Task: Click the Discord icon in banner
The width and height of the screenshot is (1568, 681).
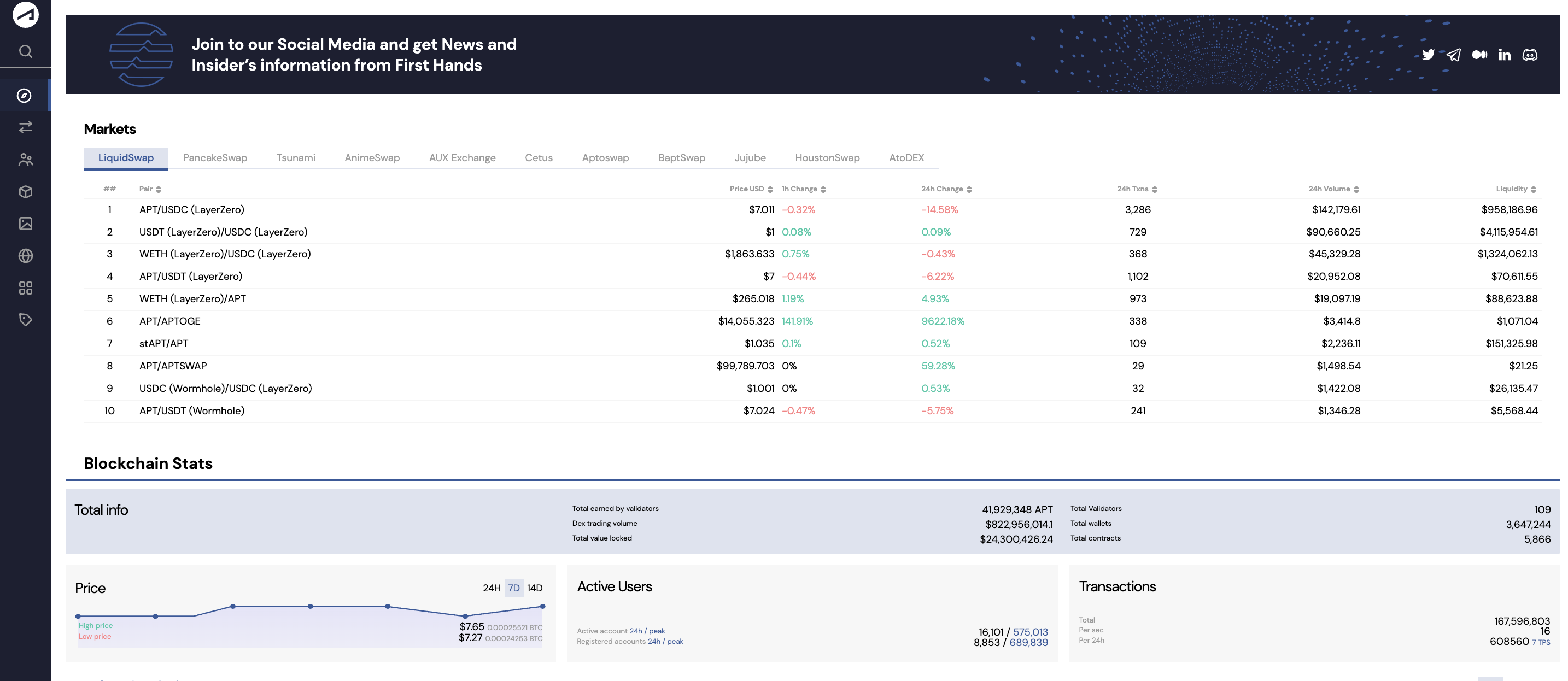Action: tap(1530, 55)
